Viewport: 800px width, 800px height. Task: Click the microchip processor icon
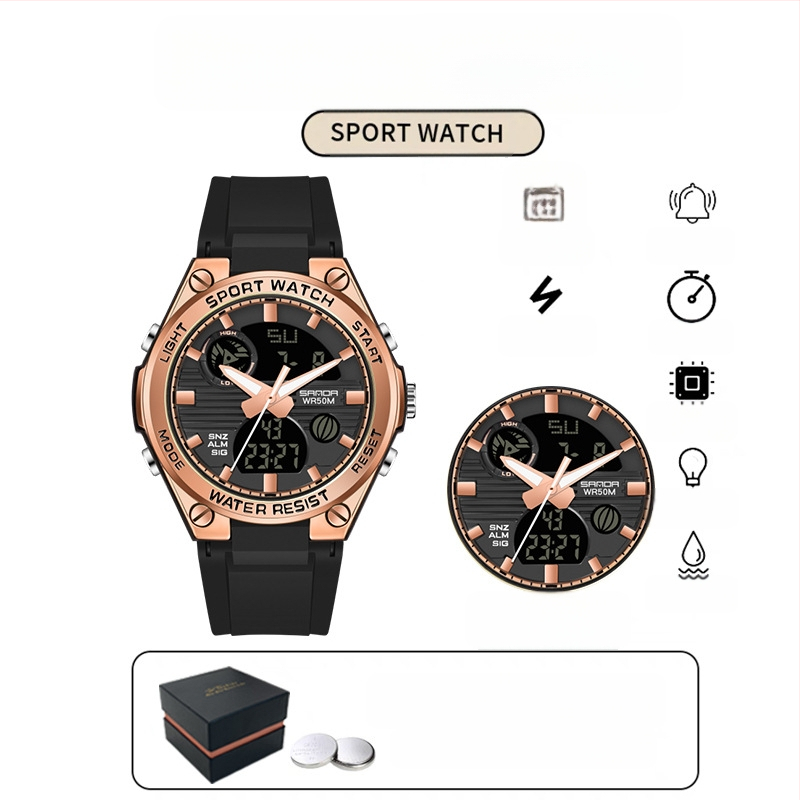pyautogui.click(x=691, y=383)
